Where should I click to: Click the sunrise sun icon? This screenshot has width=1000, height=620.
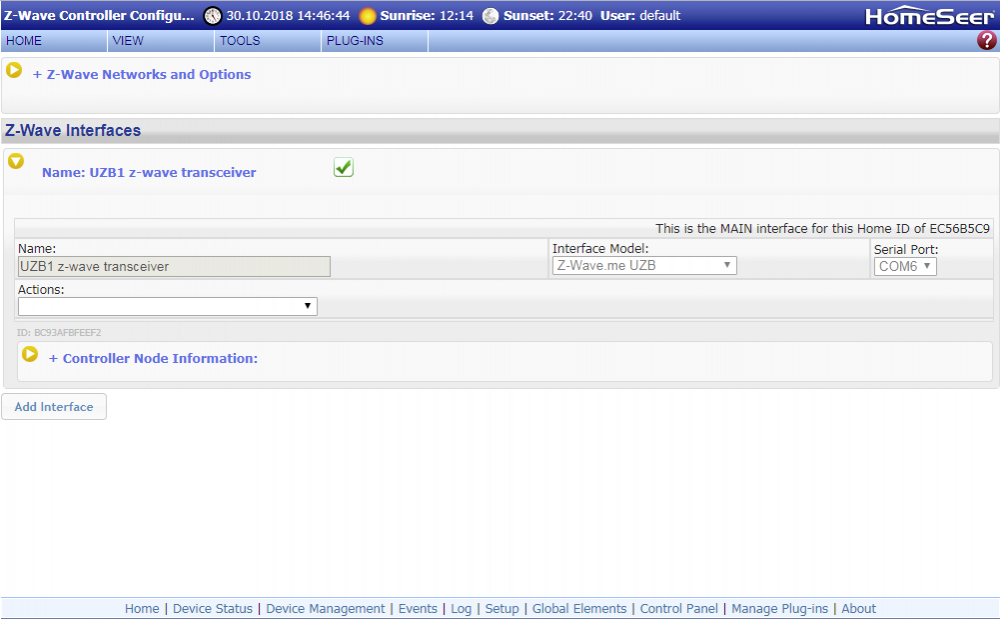point(368,16)
